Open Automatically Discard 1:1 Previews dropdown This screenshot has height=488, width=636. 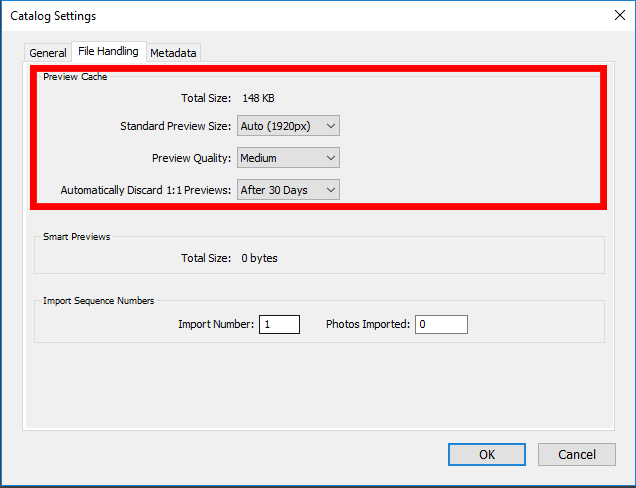(288, 190)
